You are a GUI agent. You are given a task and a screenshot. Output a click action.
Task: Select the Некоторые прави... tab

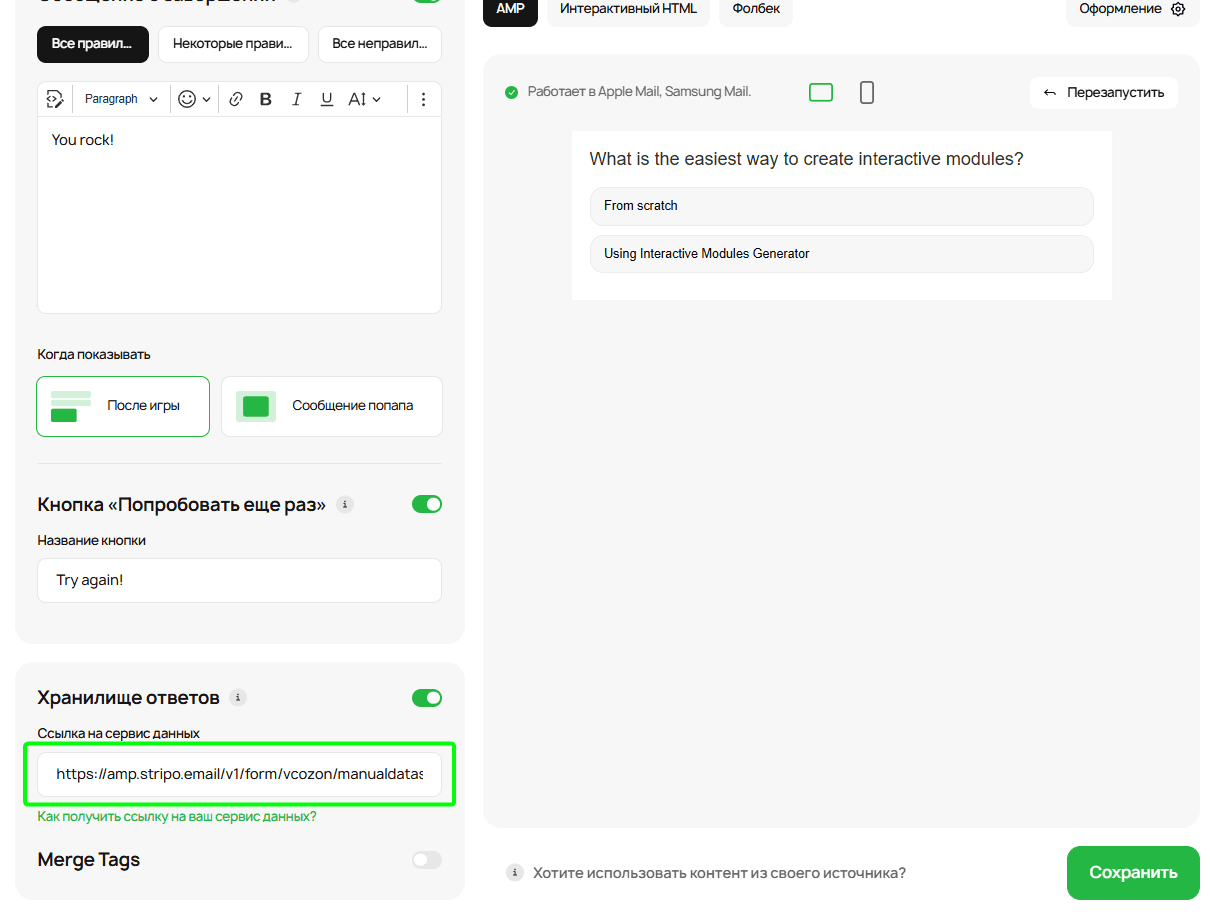233,44
